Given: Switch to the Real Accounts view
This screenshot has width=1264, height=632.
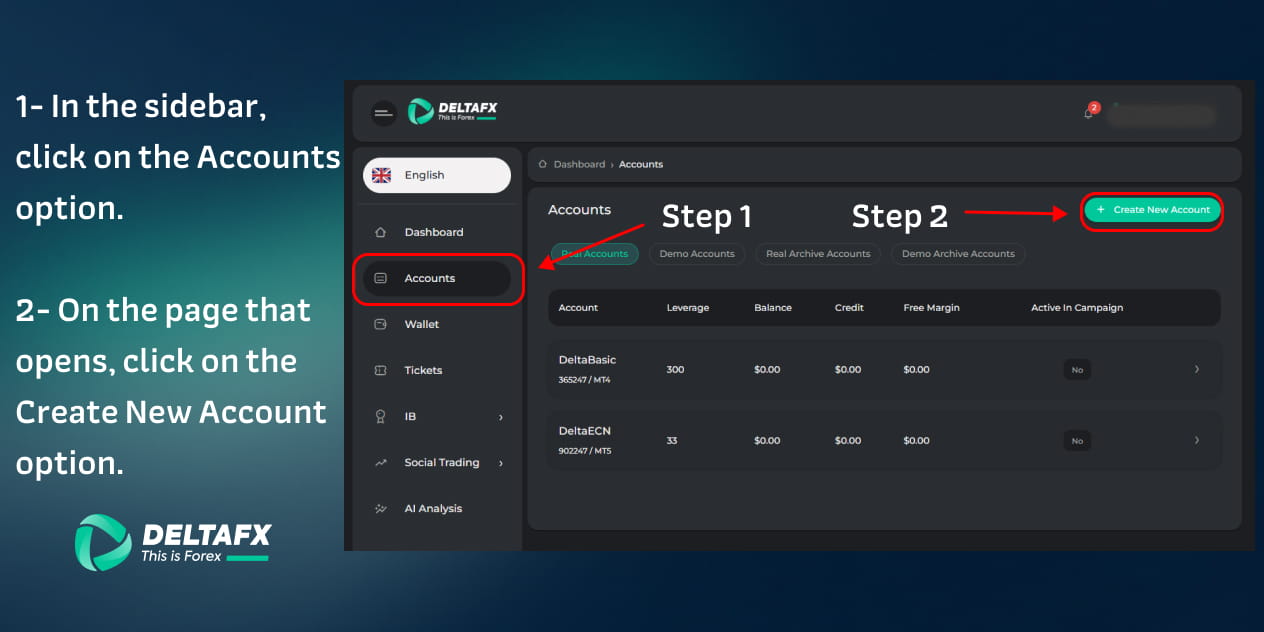Looking at the screenshot, I should click(594, 254).
